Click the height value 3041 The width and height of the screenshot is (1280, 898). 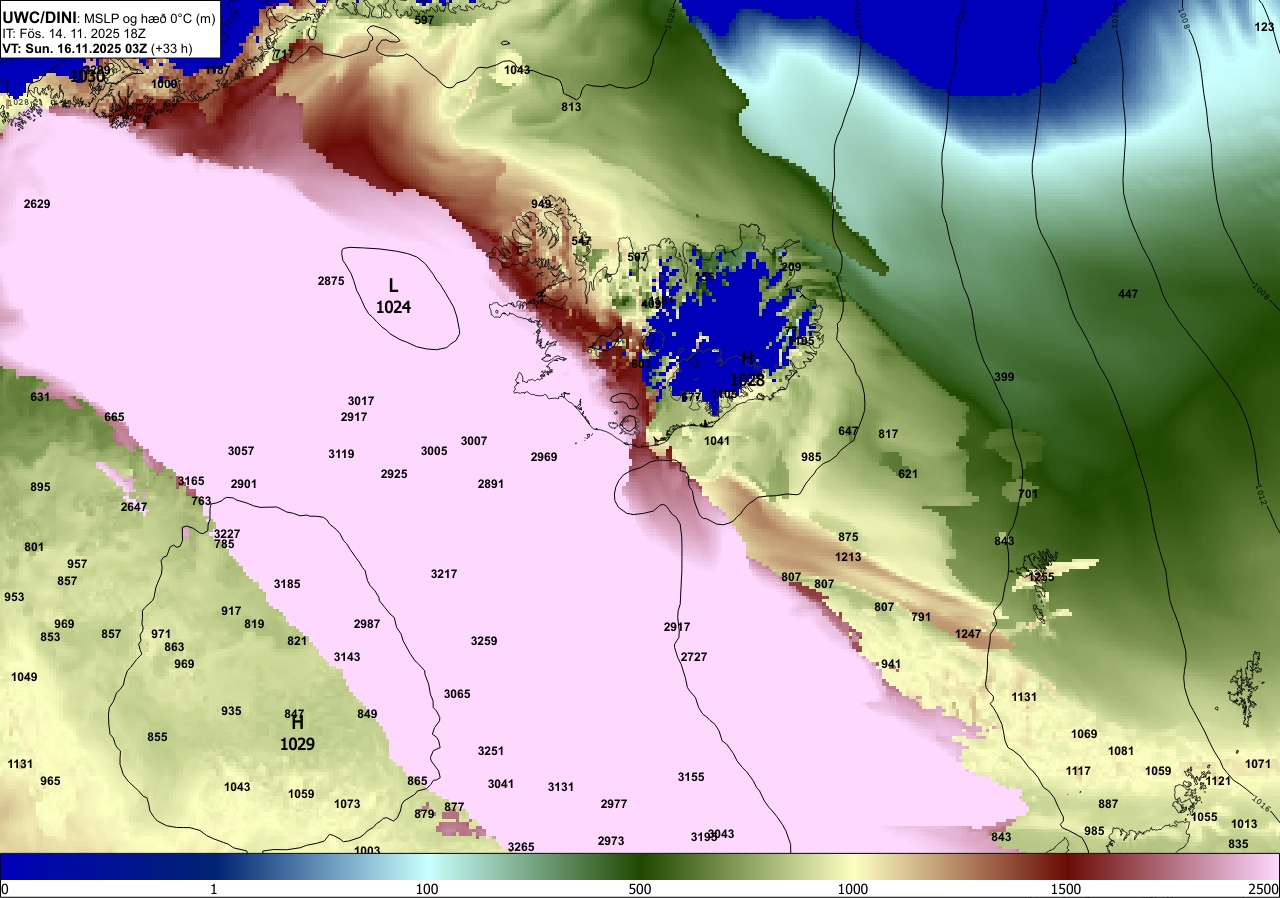pyautogui.click(x=501, y=784)
